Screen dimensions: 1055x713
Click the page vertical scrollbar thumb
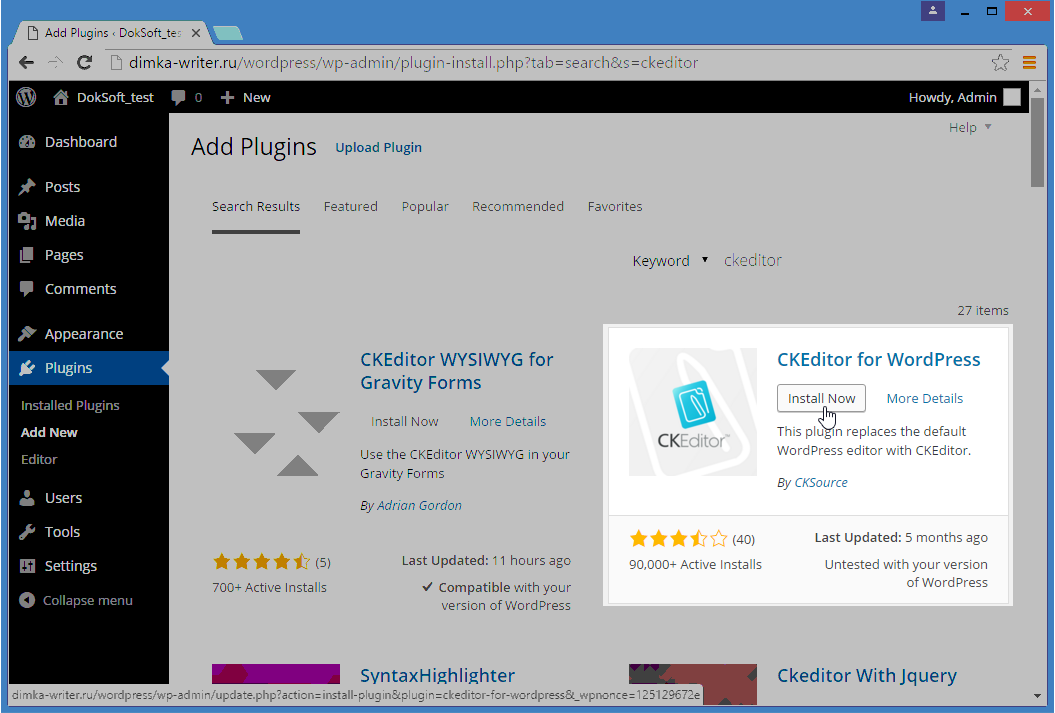[x=1037, y=143]
